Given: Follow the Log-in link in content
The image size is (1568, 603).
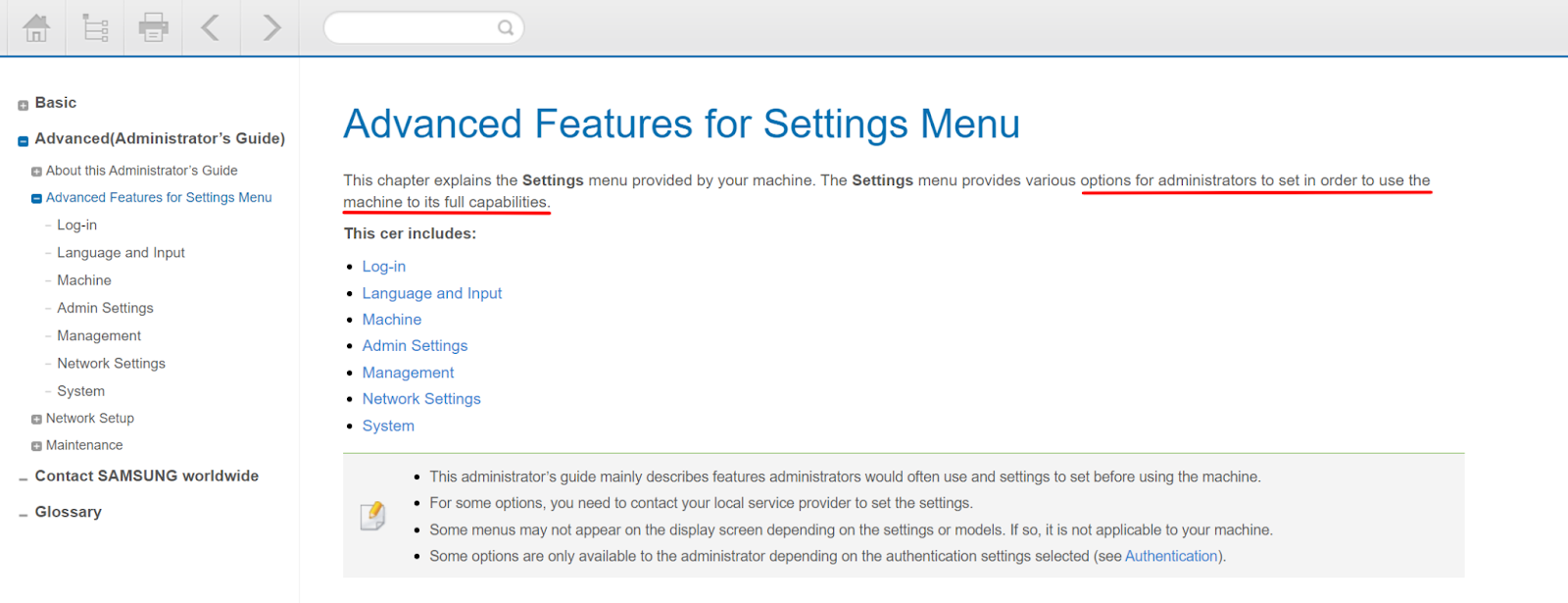Looking at the screenshot, I should coord(384,266).
